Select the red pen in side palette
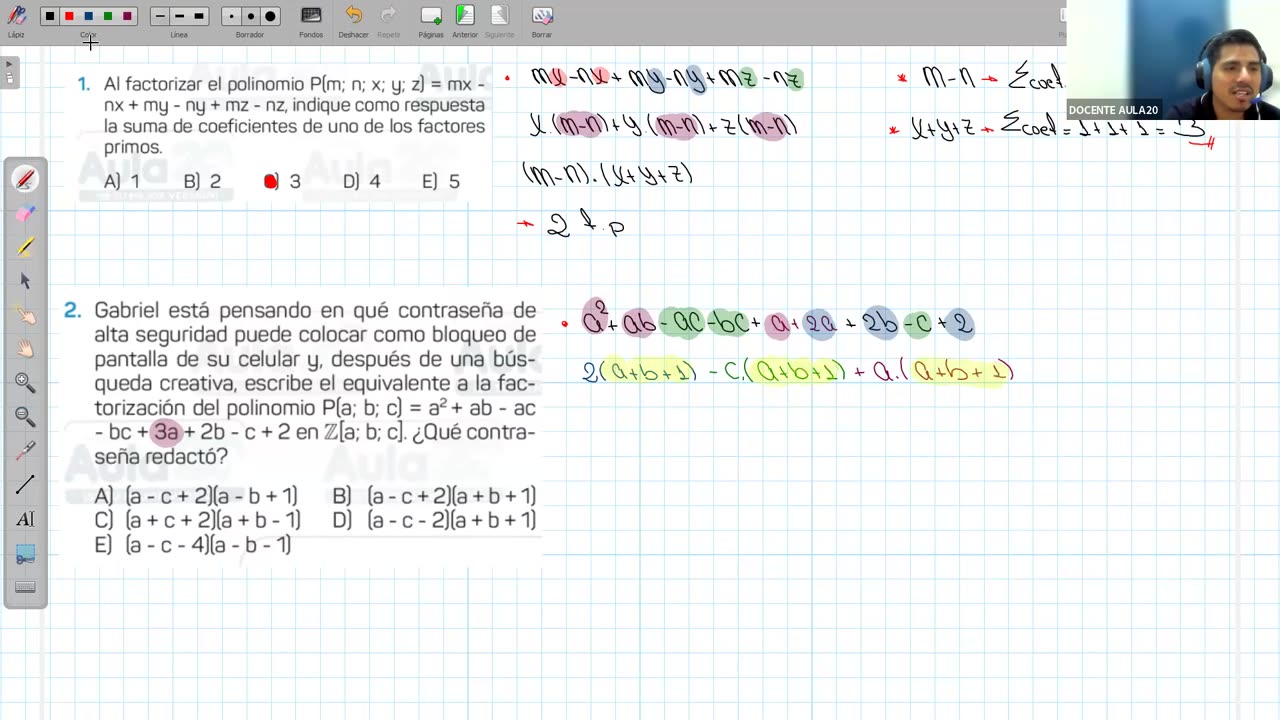This screenshot has width=1280, height=720. [25, 179]
